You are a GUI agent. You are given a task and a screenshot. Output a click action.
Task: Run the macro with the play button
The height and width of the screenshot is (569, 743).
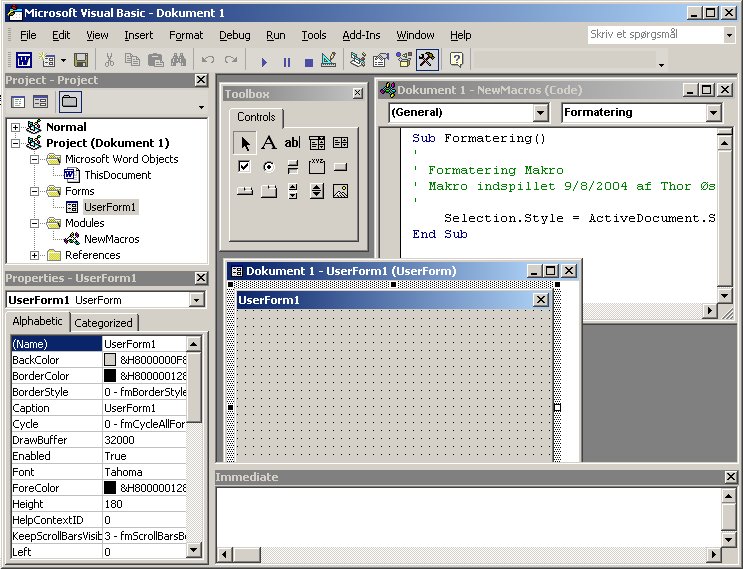pos(264,62)
